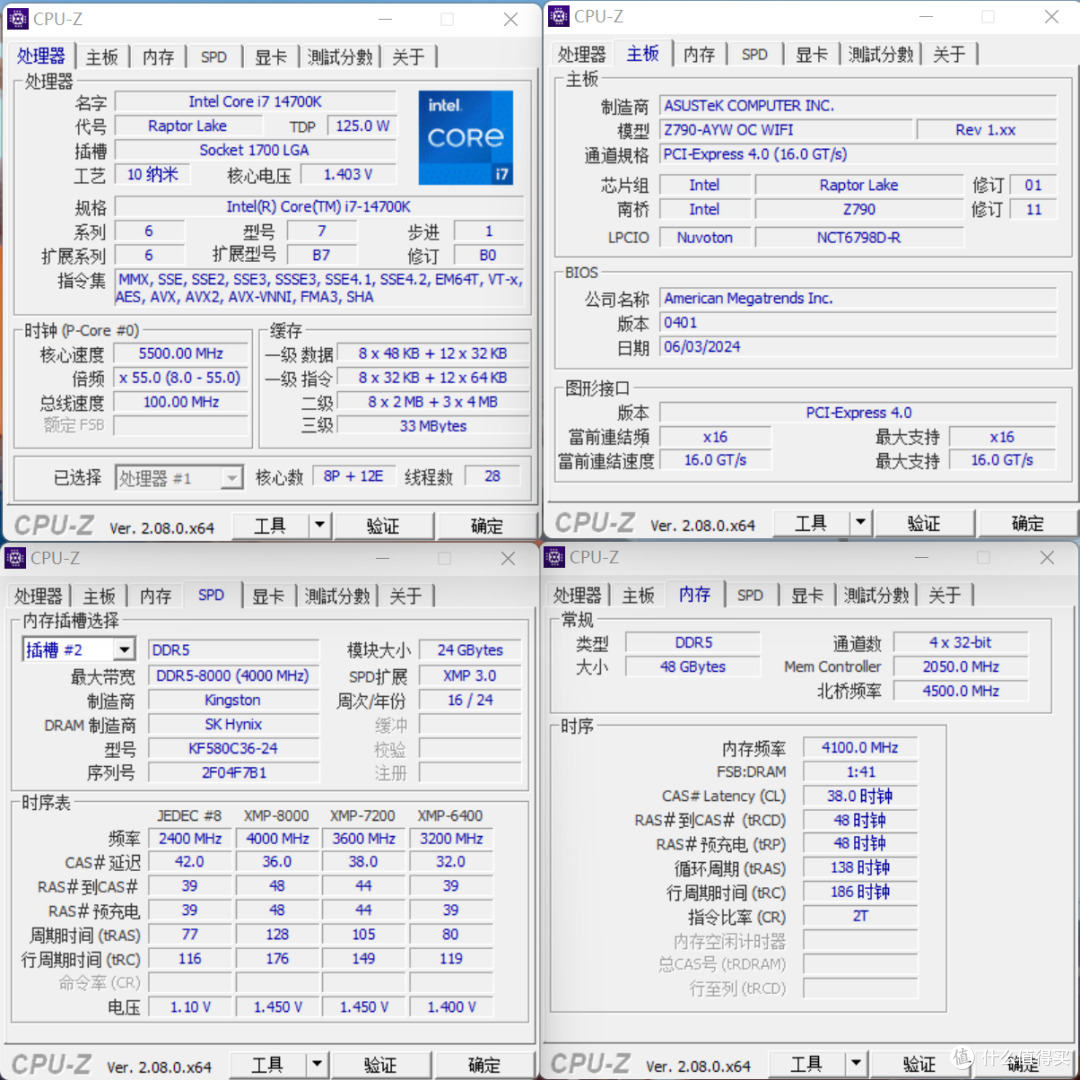Click the 4500.0 MHz northbridge frequency value

point(961,690)
